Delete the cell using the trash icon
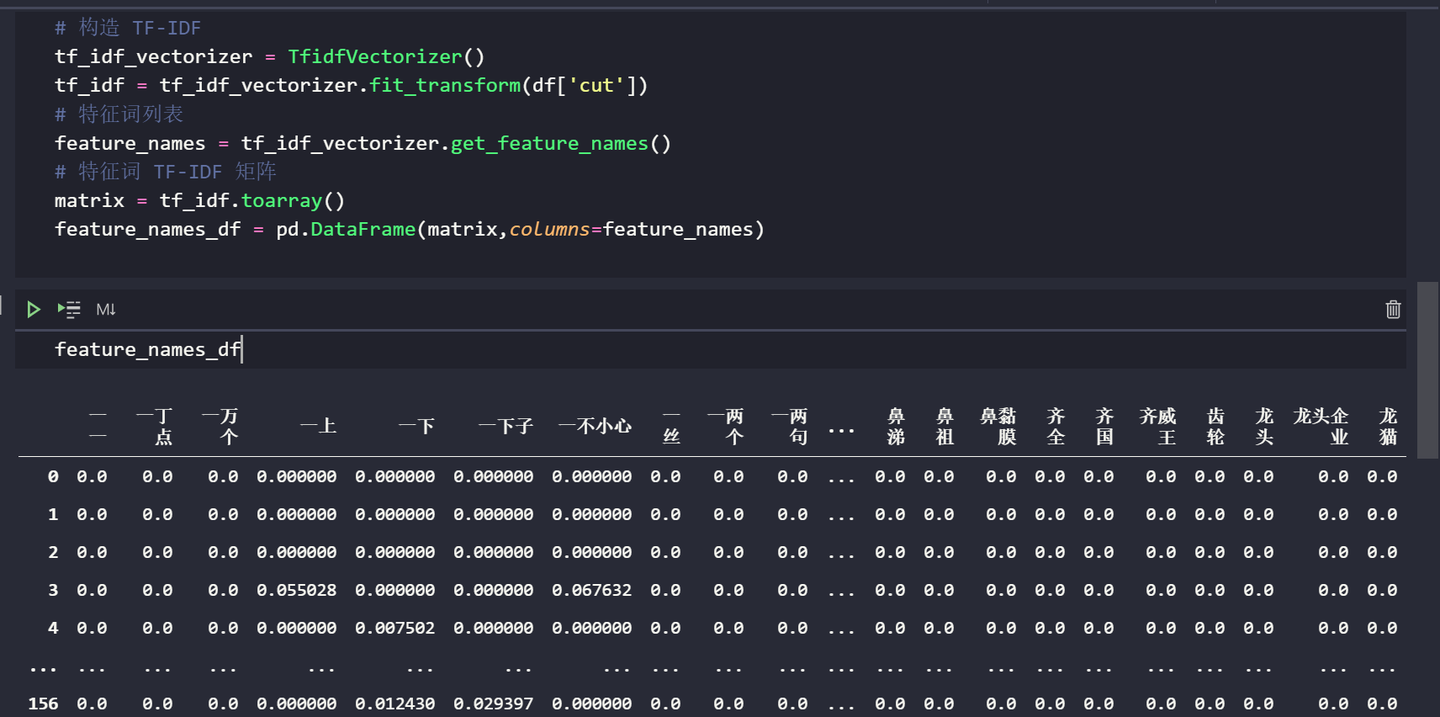This screenshot has height=717, width=1440. pos(1393,310)
